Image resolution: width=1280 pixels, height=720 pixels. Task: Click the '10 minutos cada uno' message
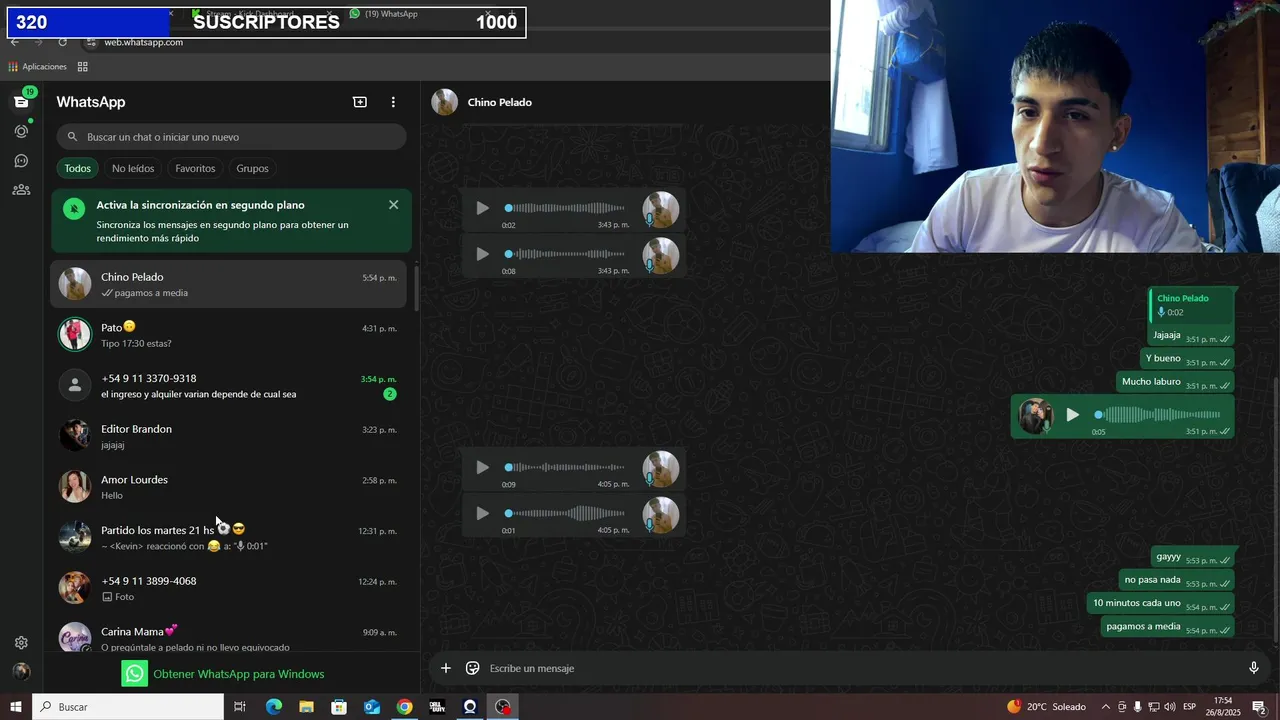[x=1160, y=604]
